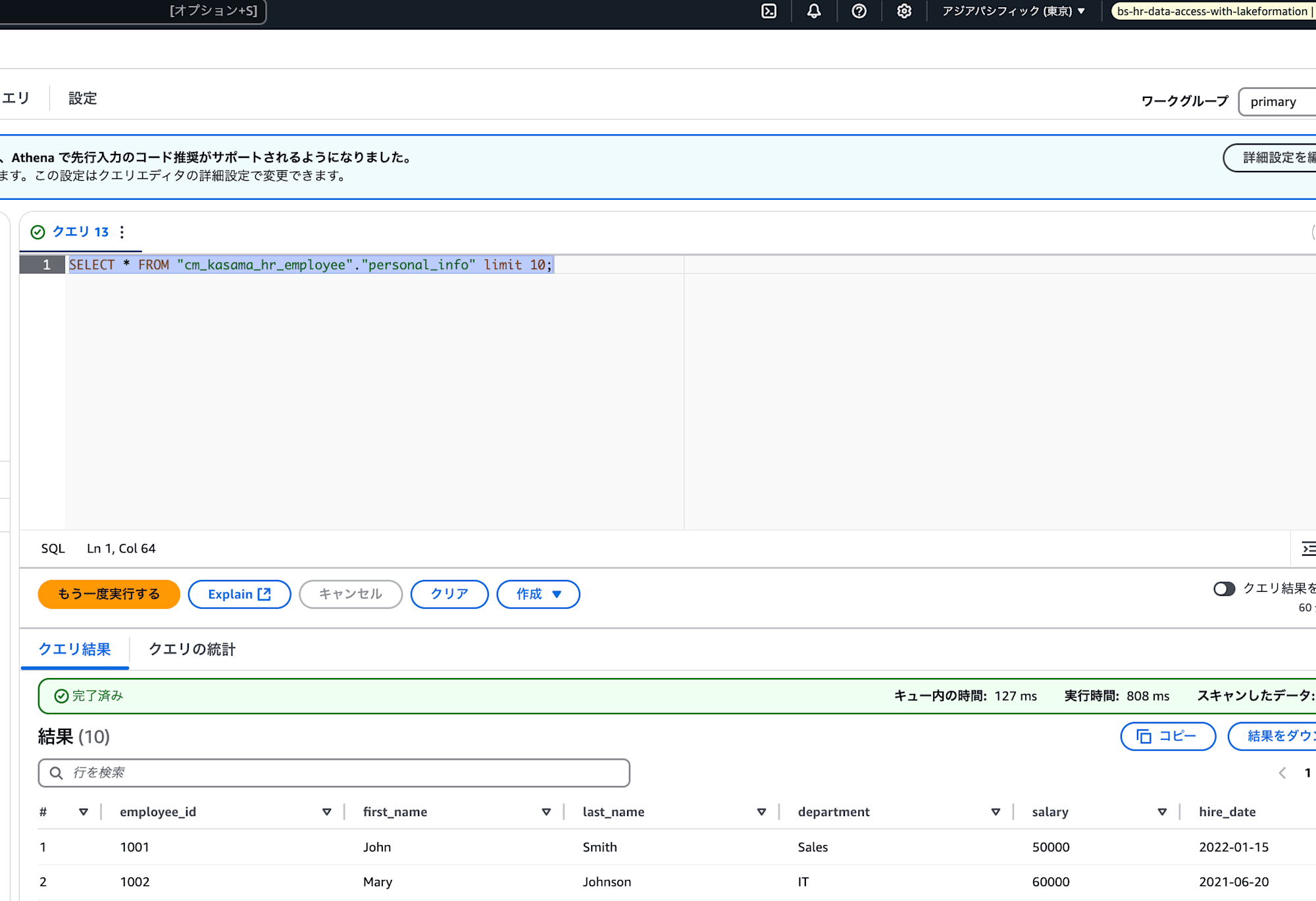Click the salary cell 50000
1316x901 pixels.
point(1051,848)
